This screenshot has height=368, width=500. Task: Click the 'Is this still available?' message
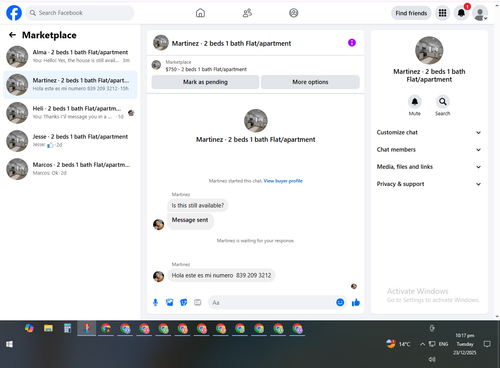click(x=198, y=205)
